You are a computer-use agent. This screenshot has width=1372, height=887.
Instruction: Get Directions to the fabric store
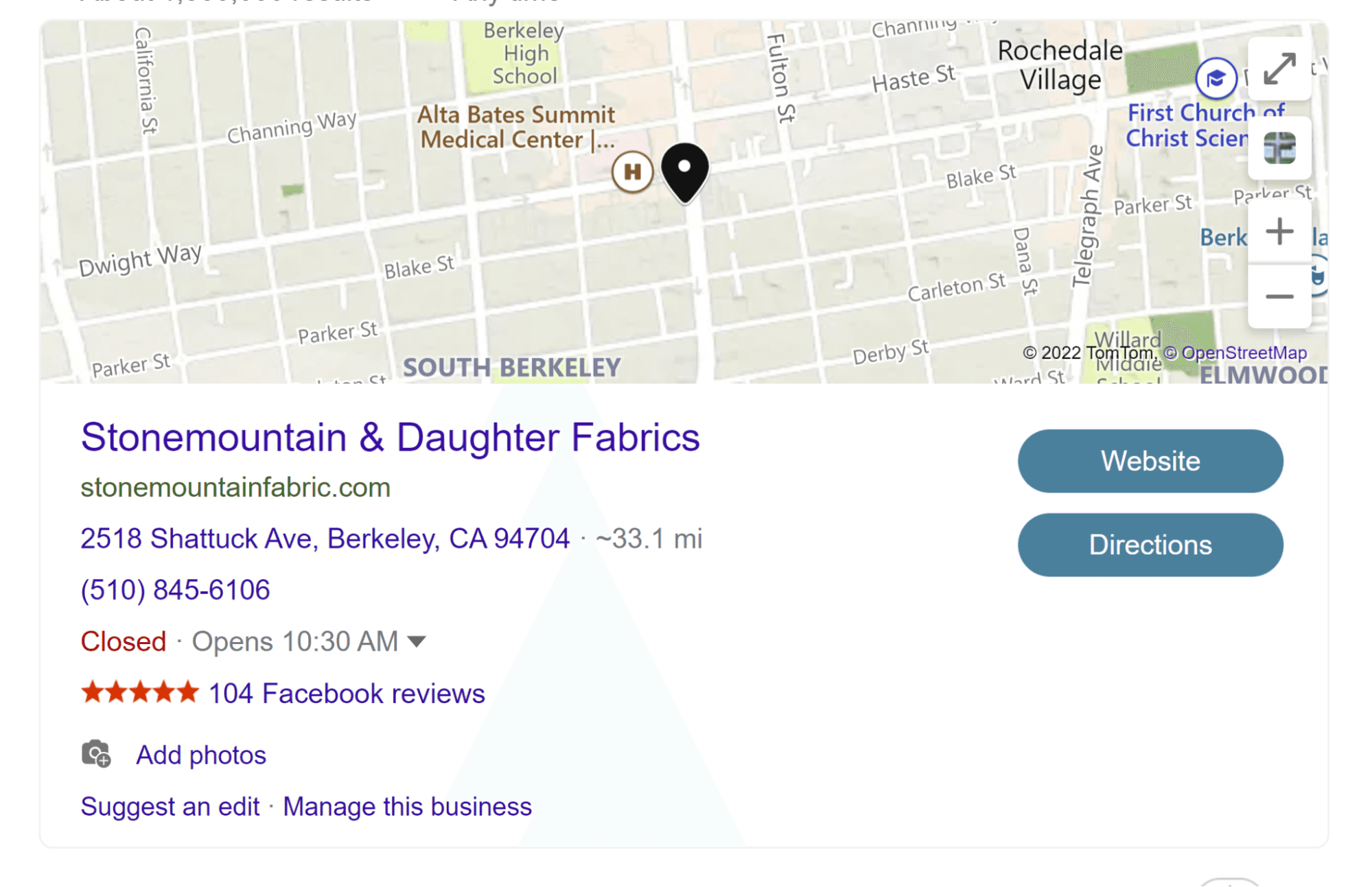click(1150, 545)
